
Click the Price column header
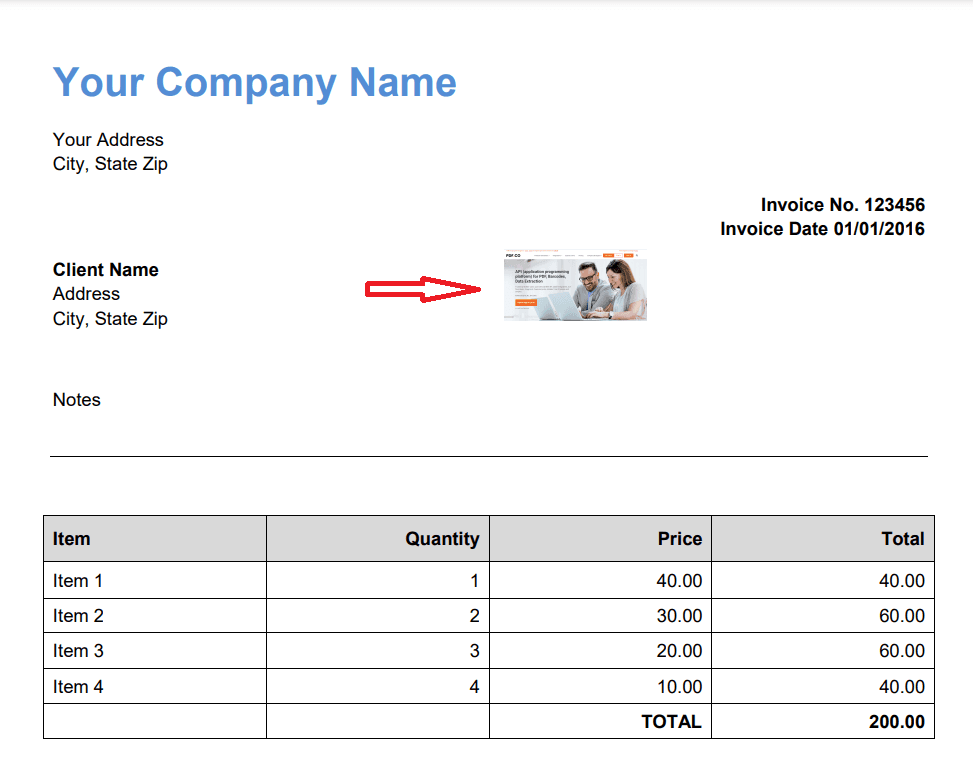tap(679, 539)
